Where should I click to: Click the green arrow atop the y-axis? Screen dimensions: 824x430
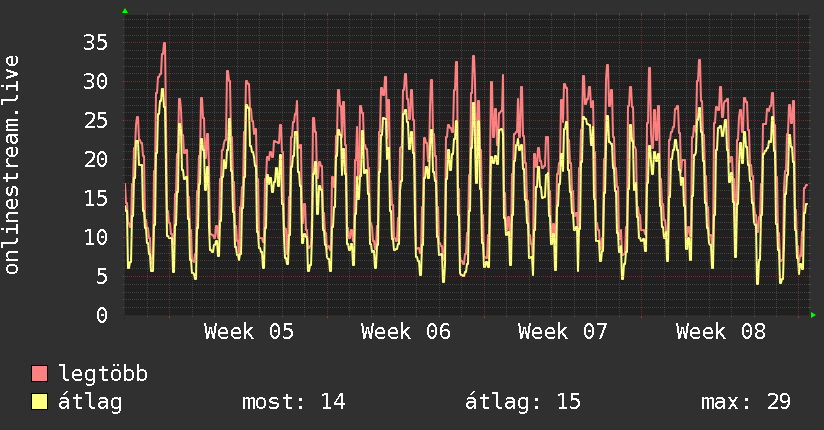coord(125,11)
